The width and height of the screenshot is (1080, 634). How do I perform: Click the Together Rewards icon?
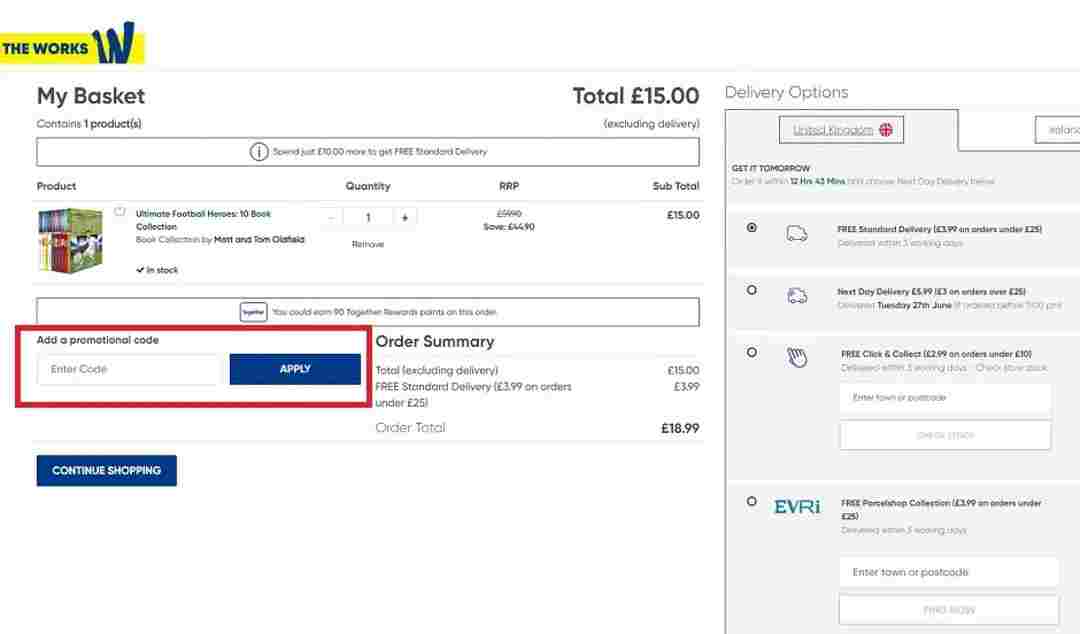click(253, 312)
